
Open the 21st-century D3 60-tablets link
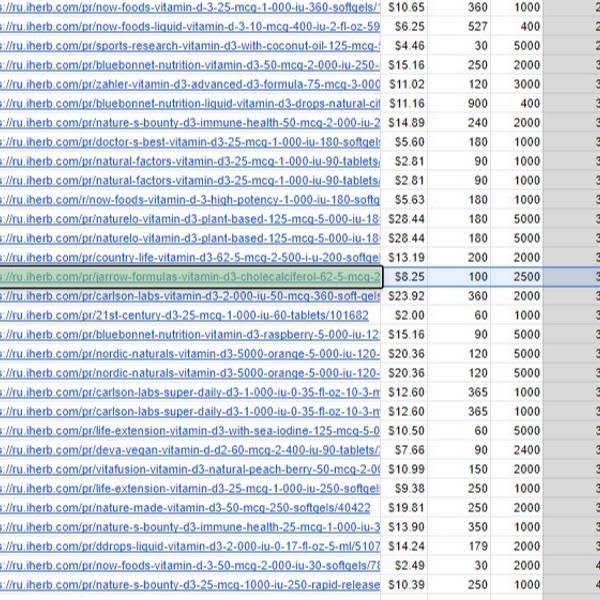[x=184, y=315]
